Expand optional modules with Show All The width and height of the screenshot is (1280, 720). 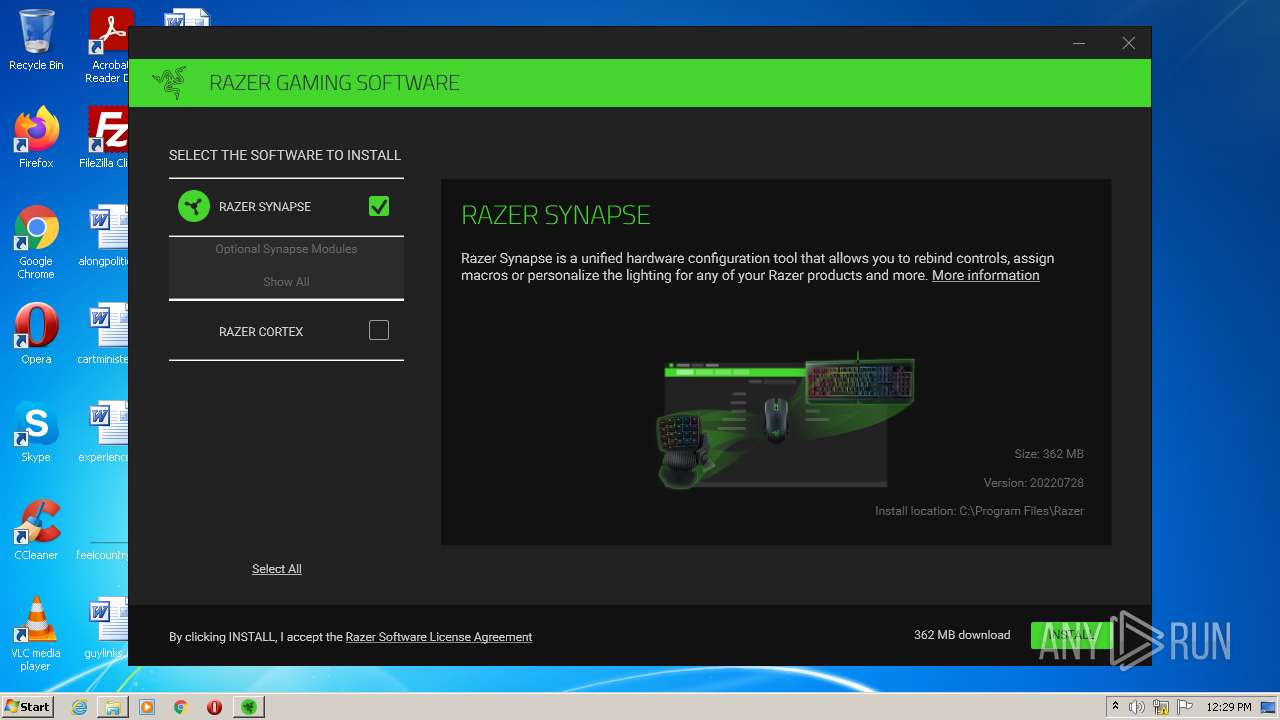click(286, 282)
